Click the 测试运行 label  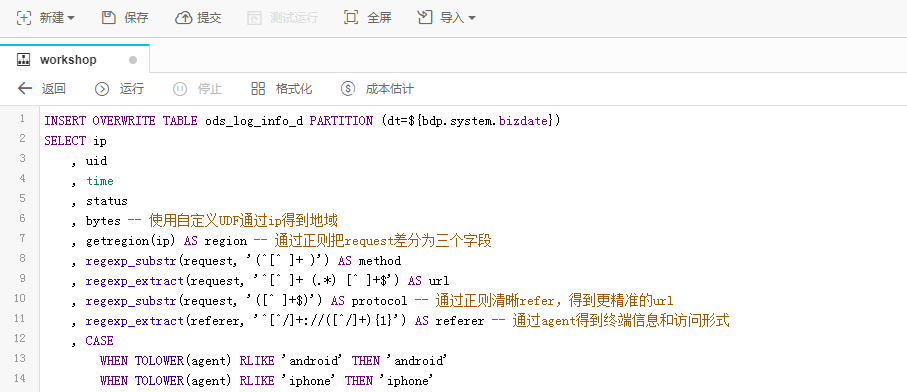click(x=294, y=18)
